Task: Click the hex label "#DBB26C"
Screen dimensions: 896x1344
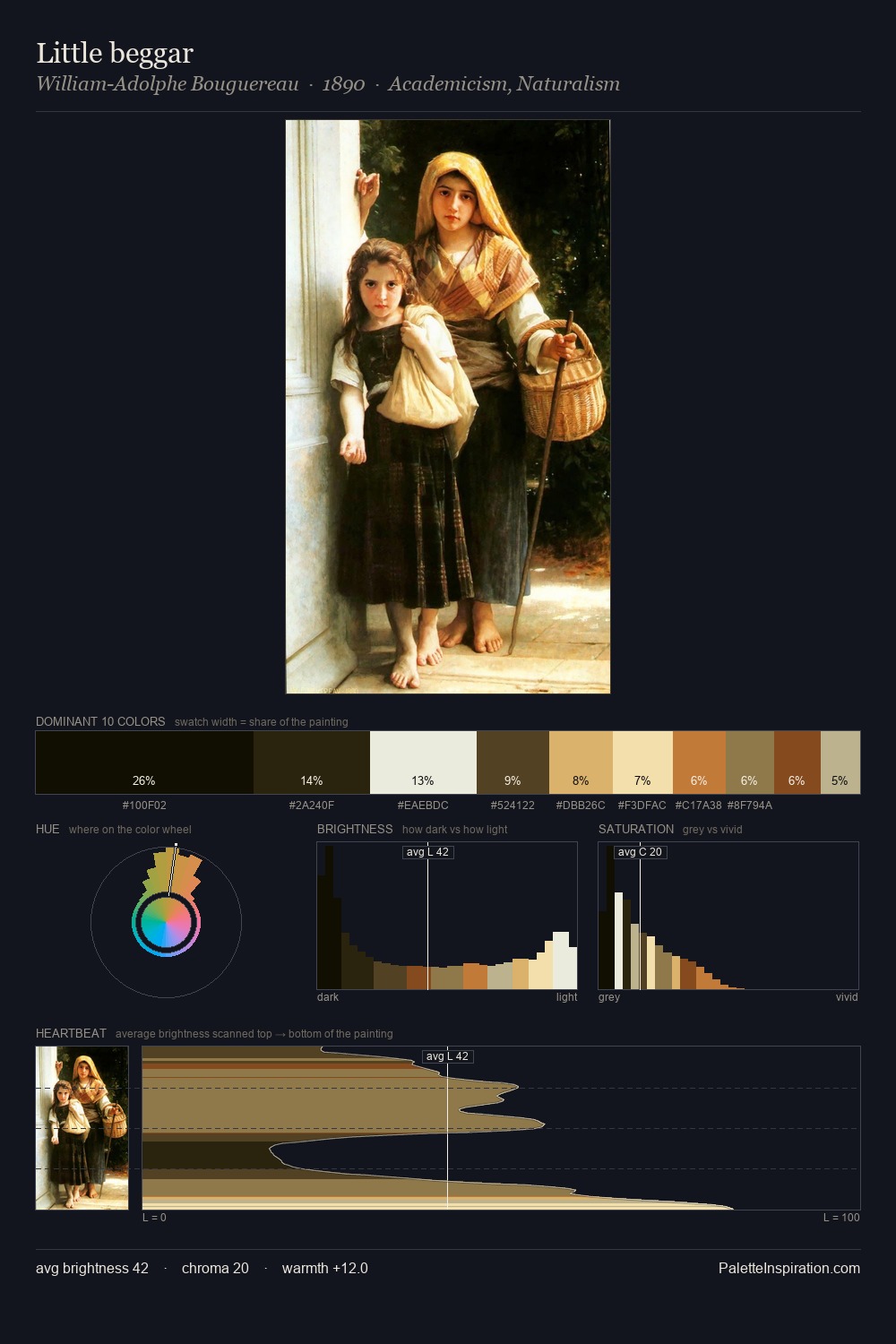Action: 581,806
